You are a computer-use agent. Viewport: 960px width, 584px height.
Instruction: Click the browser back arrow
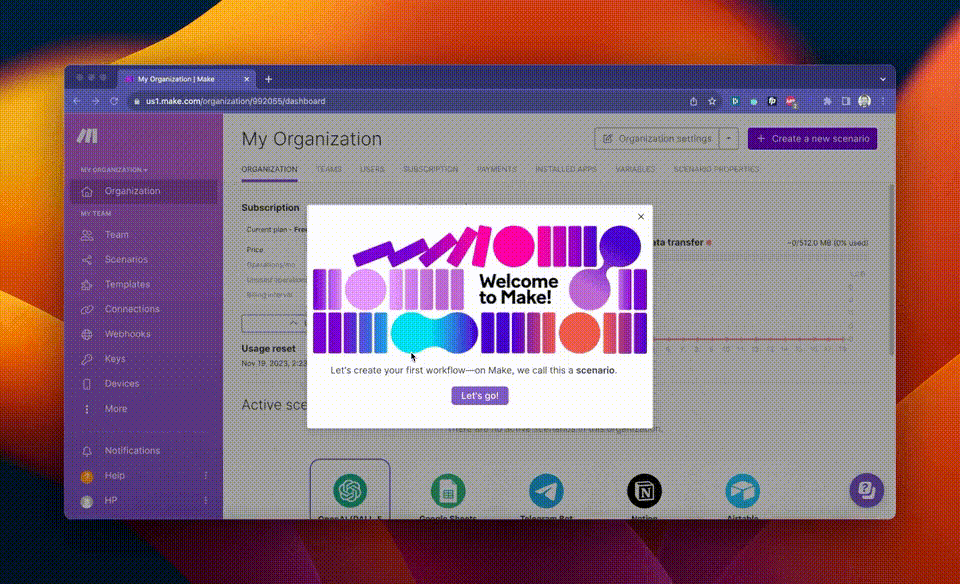click(x=77, y=101)
